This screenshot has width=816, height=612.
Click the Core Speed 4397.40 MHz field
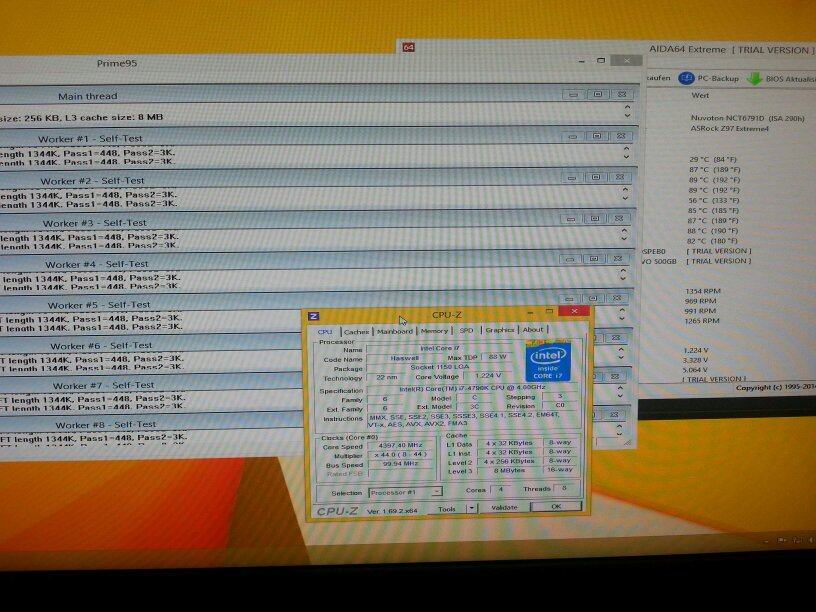click(401, 445)
